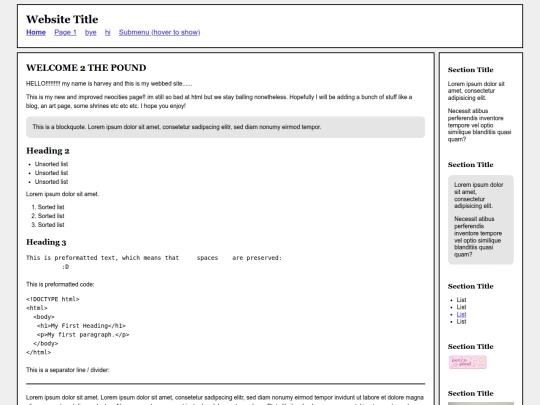Click the Website Title heading
Image resolution: width=540 pixels, height=405 pixels.
62,19
